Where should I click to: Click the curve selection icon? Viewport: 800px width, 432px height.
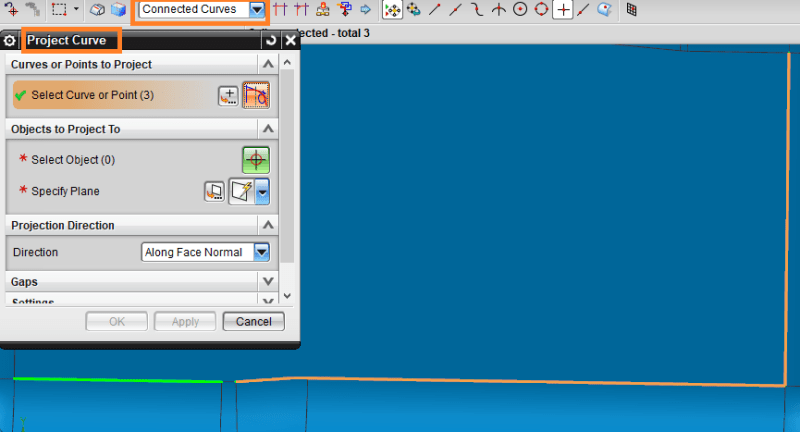[x=256, y=95]
